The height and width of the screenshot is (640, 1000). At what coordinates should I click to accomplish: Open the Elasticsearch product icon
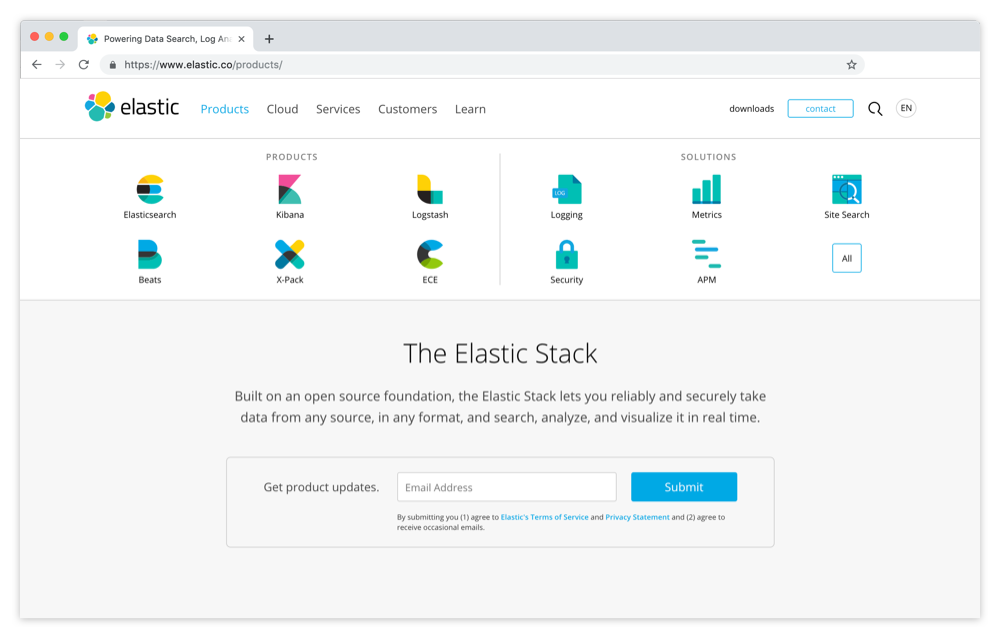click(x=150, y=189)
